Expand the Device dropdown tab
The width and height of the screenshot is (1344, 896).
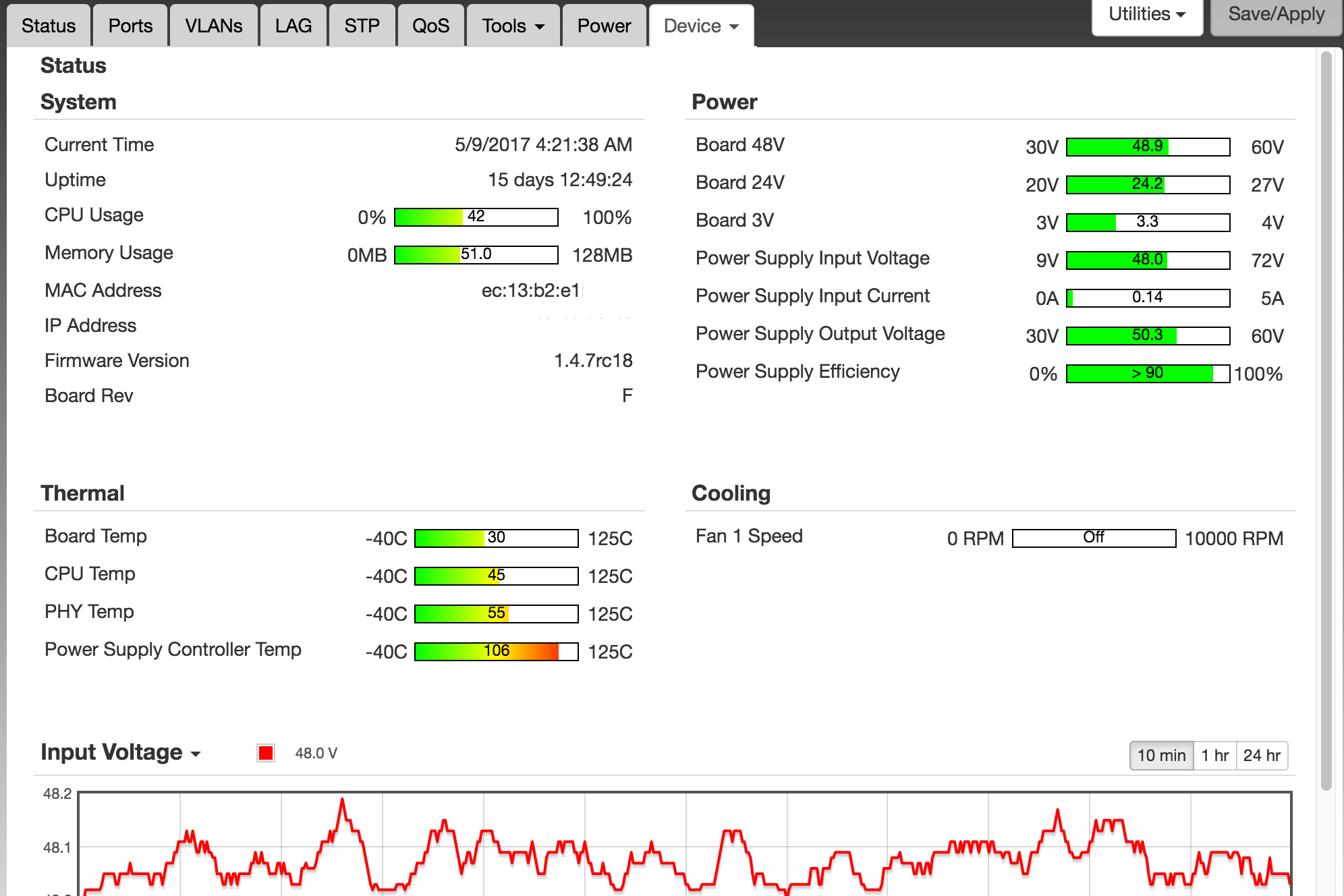(701, 26)
